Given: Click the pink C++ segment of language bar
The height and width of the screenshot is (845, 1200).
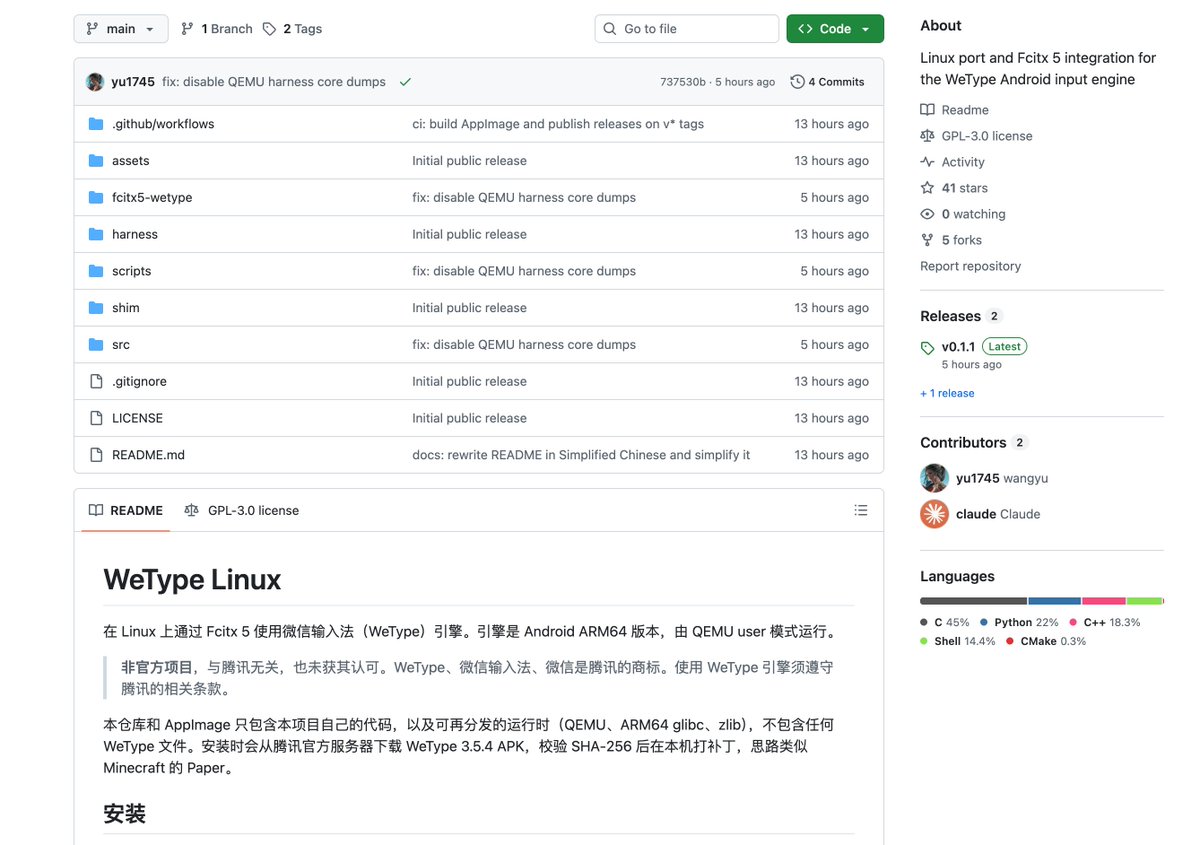Looking at the screenshot, I should tap(1104, 601).
